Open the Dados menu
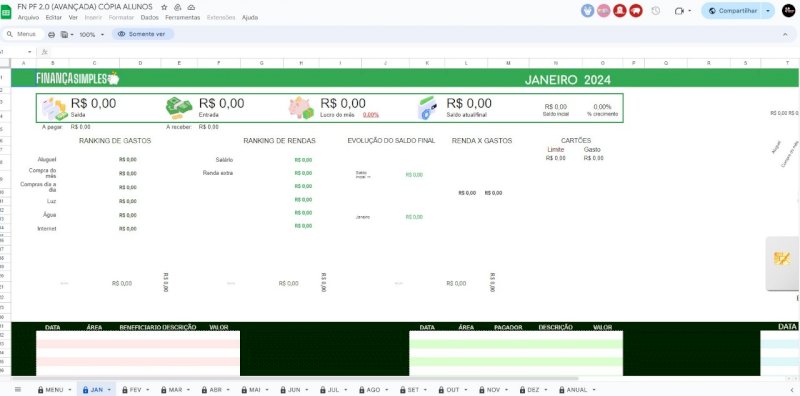Viewport: 800px width, 396px height. pos(149,17)
